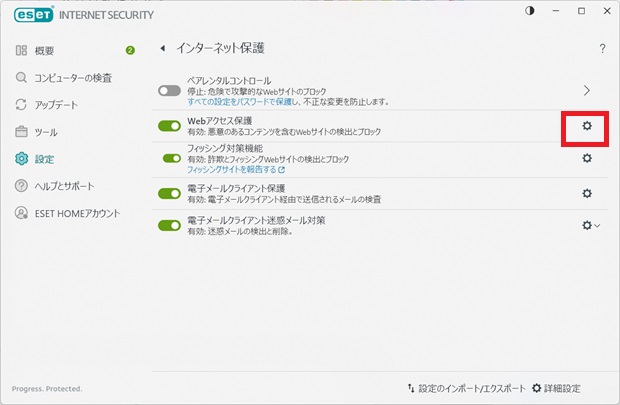620x405 pixels.
Task: Select ヘルプとサポート in the sidebar
Action: click(64, 186)
